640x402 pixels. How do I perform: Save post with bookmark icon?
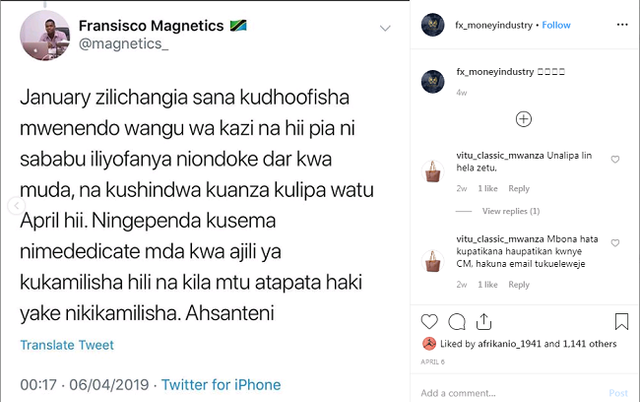[620, 321]
